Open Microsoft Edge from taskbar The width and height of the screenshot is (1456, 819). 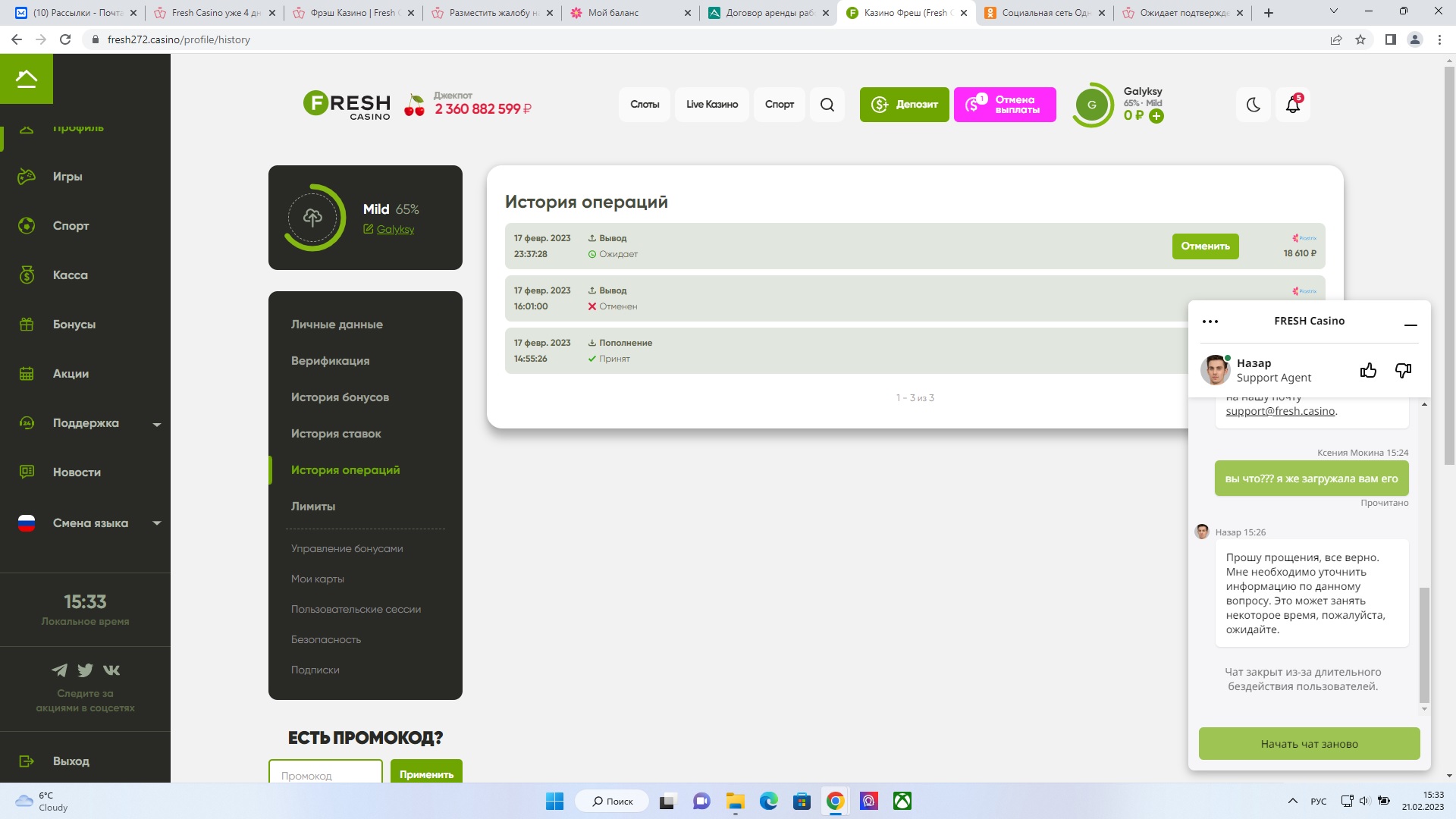coord(769,801)
